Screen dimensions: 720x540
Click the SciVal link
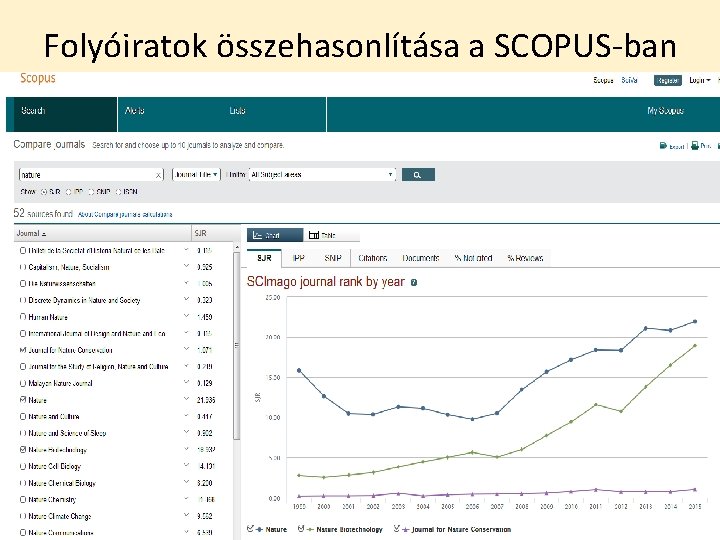pyautogui.click(x=629, y=80)
